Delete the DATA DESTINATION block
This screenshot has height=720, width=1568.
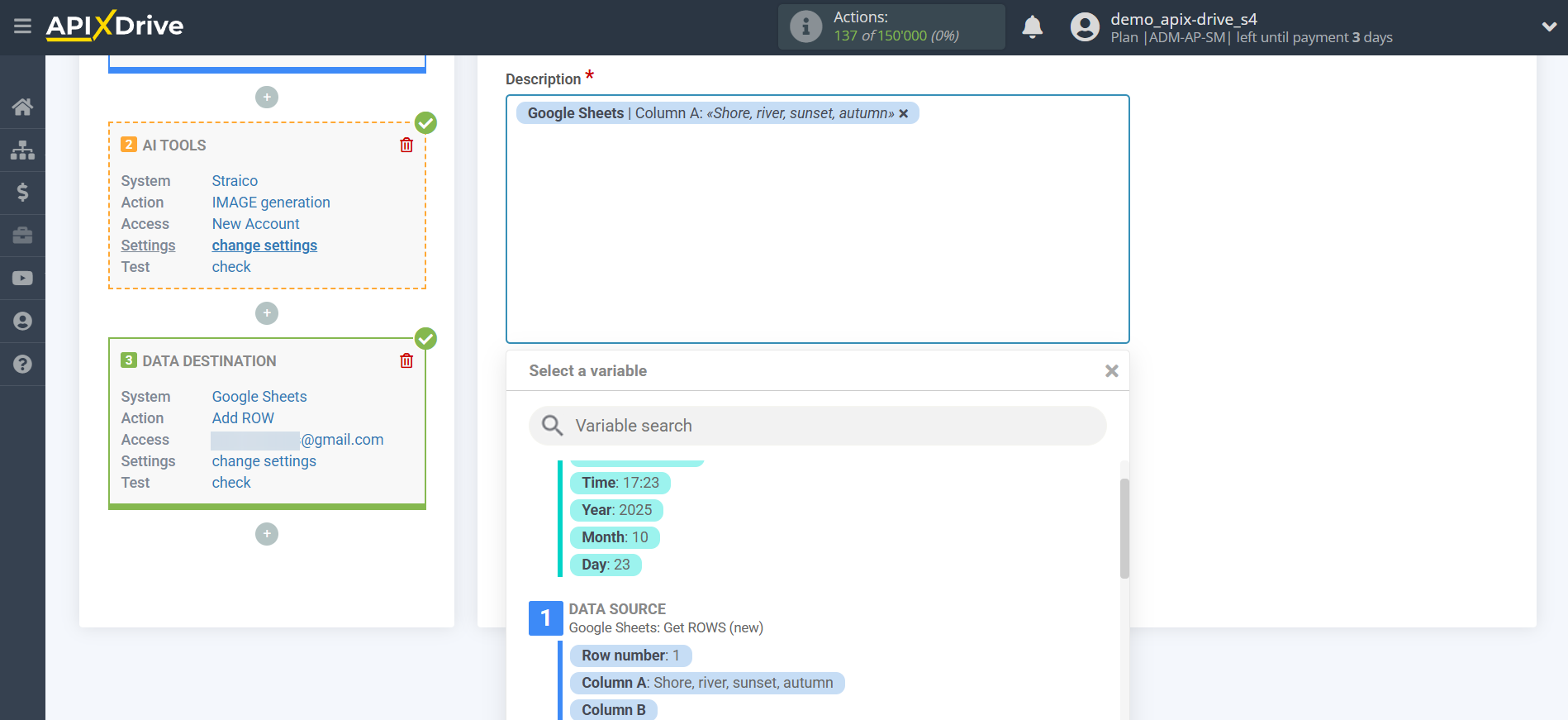click(x=406, y=361)
